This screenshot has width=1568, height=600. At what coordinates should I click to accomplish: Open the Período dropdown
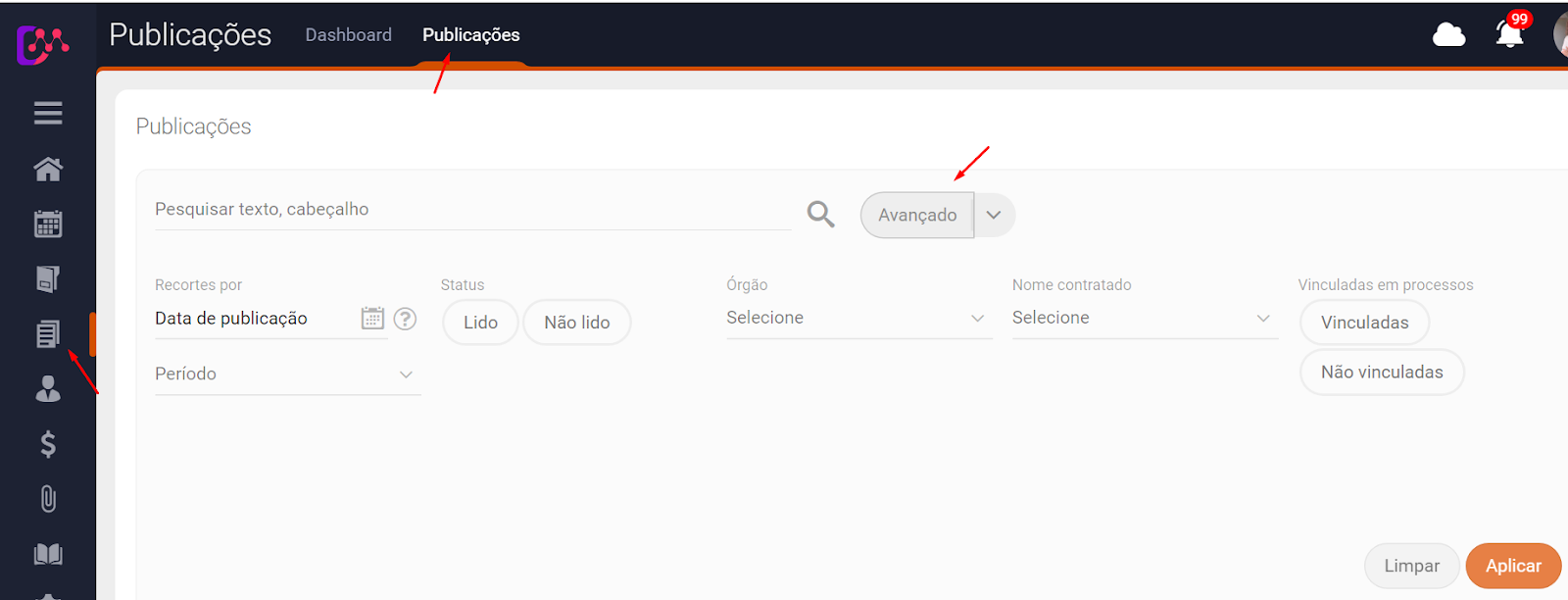coord(287,374)
